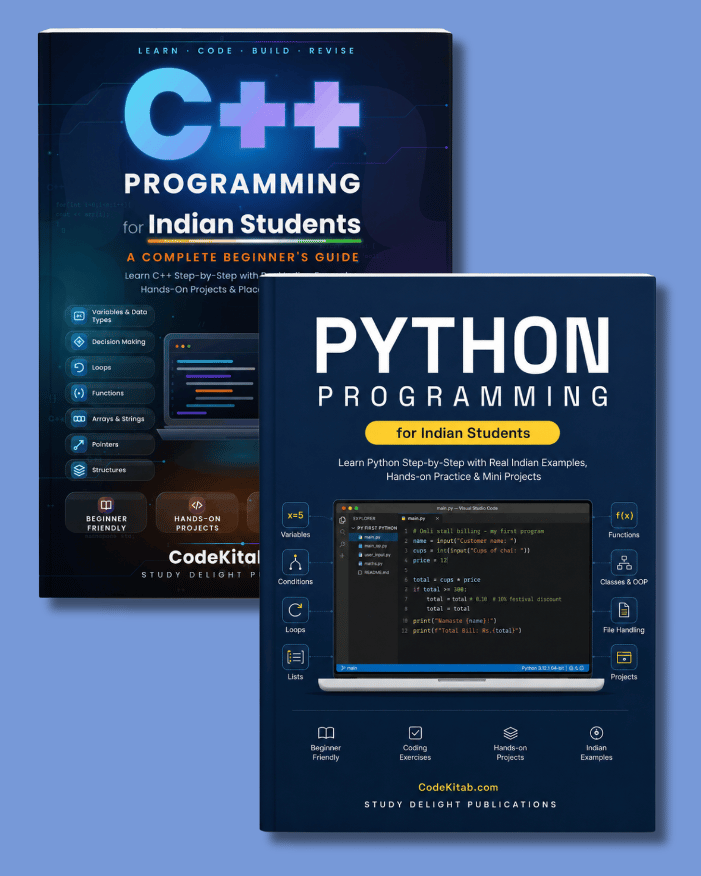Click the Loops icon on the Python cover
Screen dimensions: 701x876
pos(295,610)
